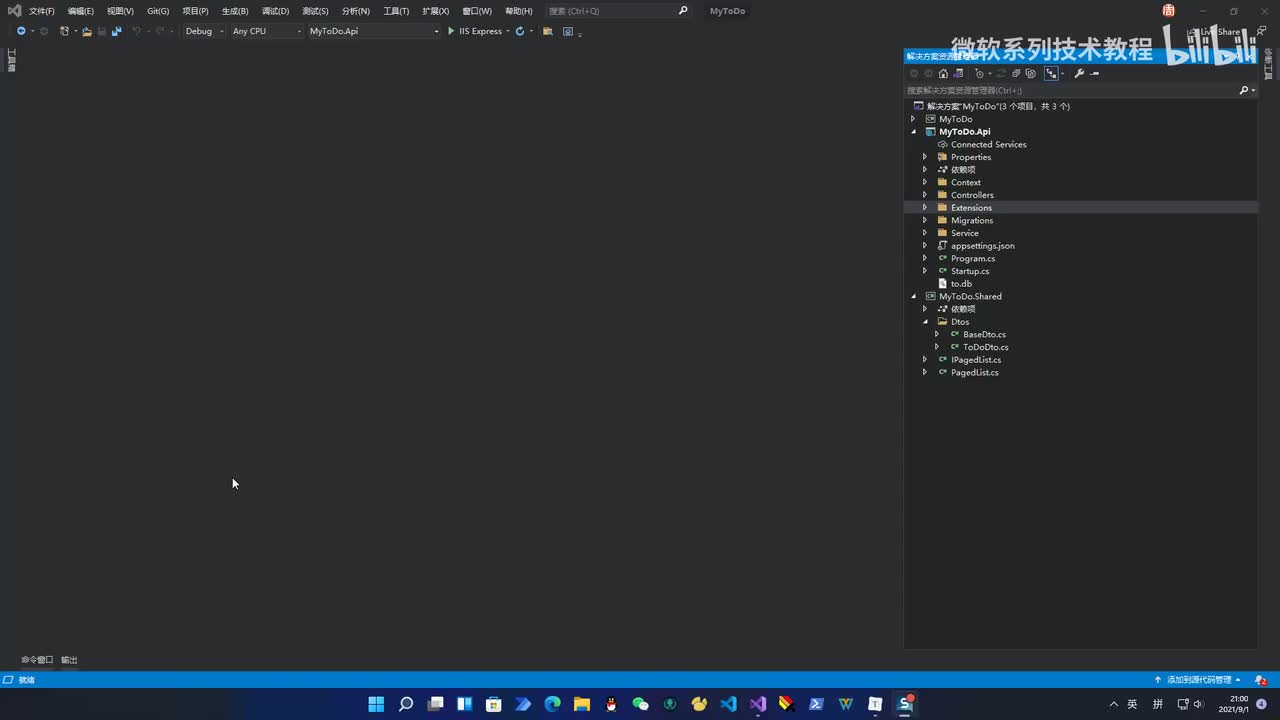Open the 文件(F) menu
This screenshot has height=720, width=1280.
point(42,11)
